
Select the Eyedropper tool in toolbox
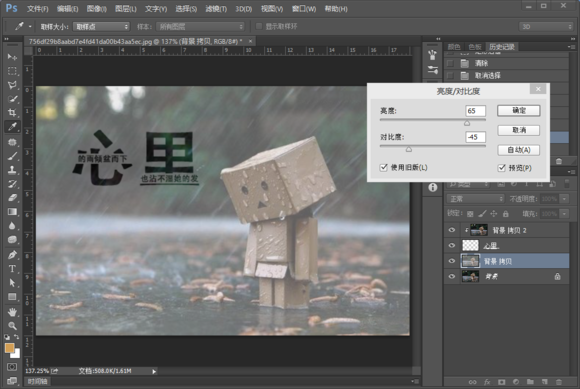pos(12,126)
